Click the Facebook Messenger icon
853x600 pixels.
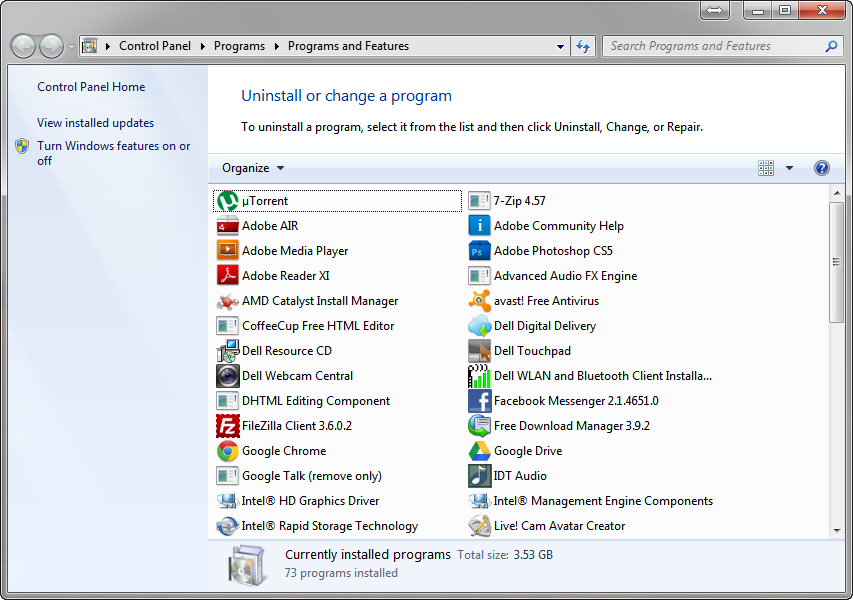point(479,401)
